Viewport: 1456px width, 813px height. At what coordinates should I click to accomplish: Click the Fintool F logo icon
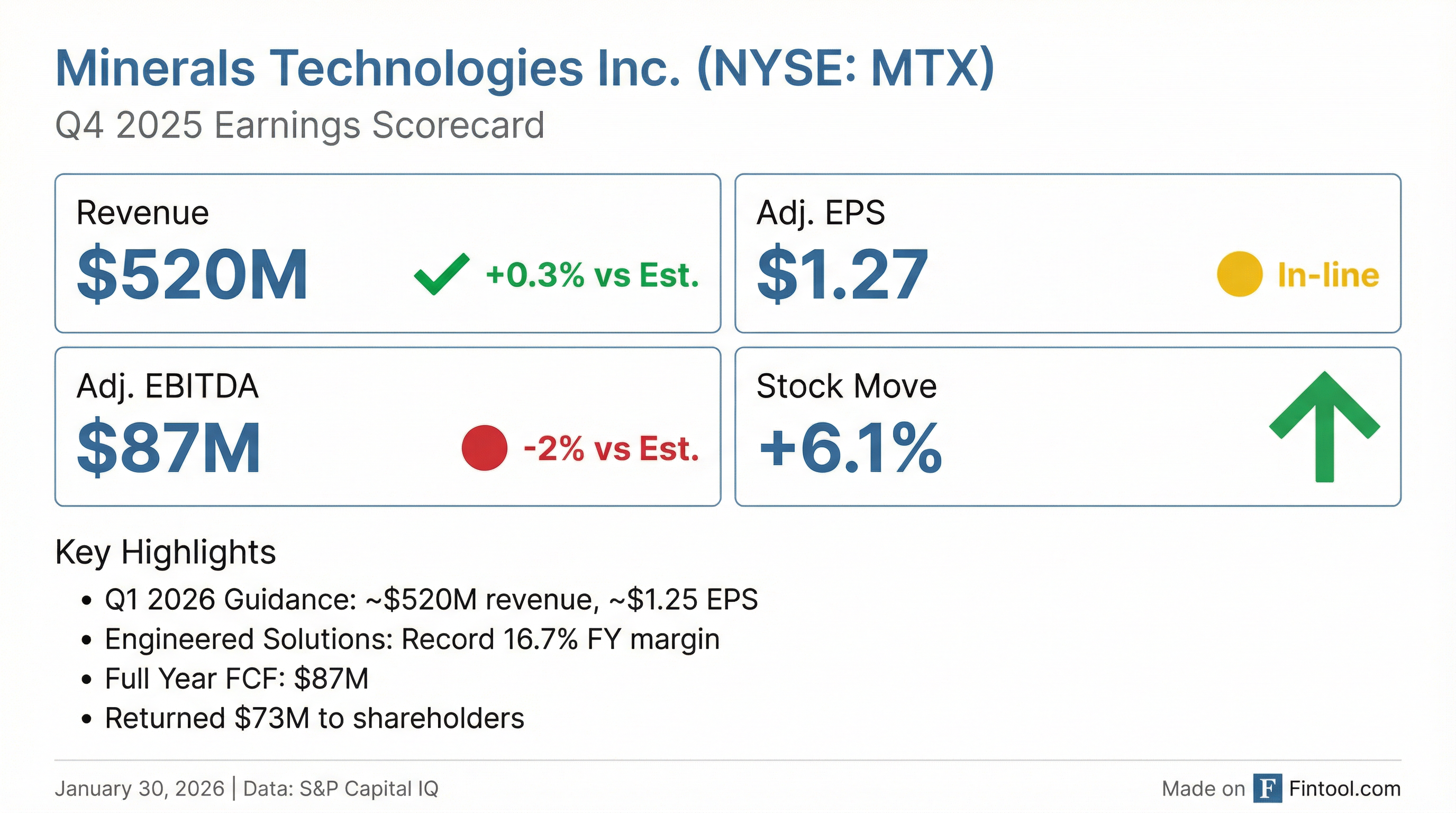[x=1267, y=788]
